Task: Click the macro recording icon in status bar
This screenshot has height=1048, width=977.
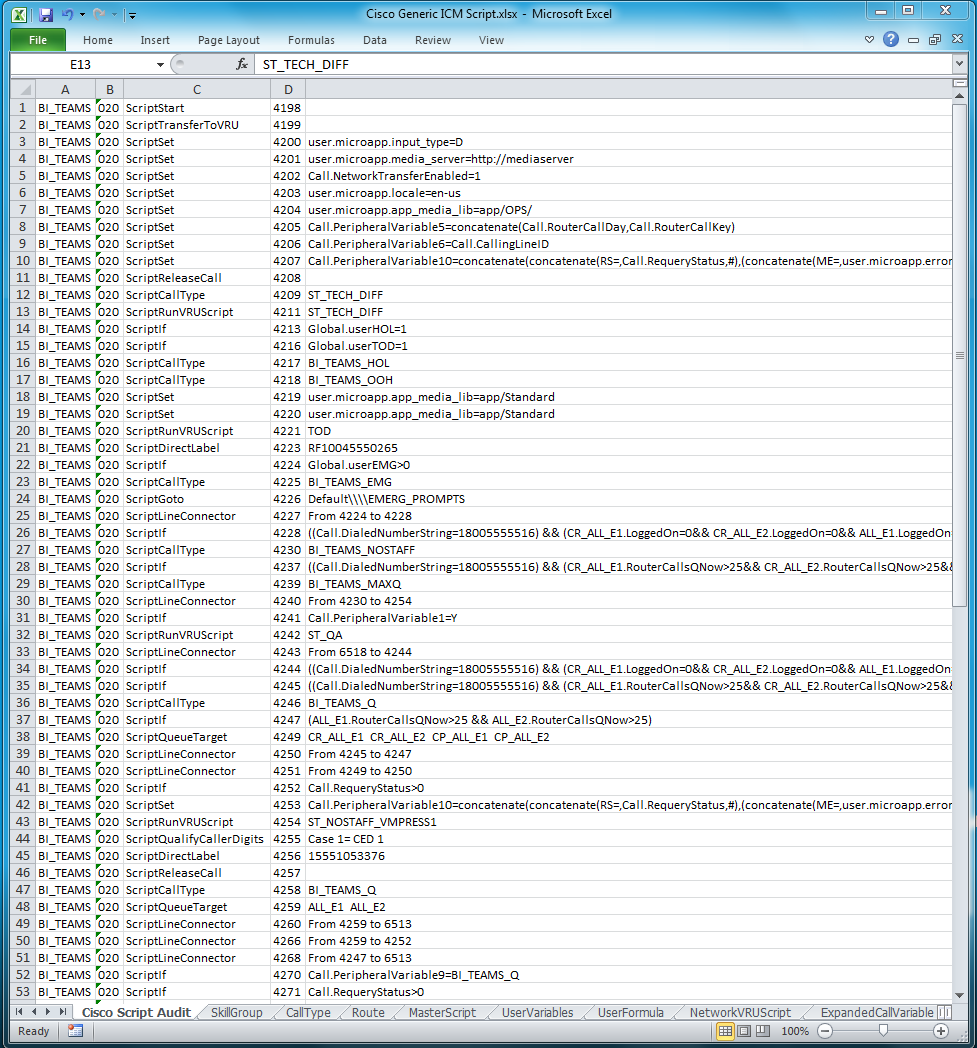Action: click(x=76, y=1031)
